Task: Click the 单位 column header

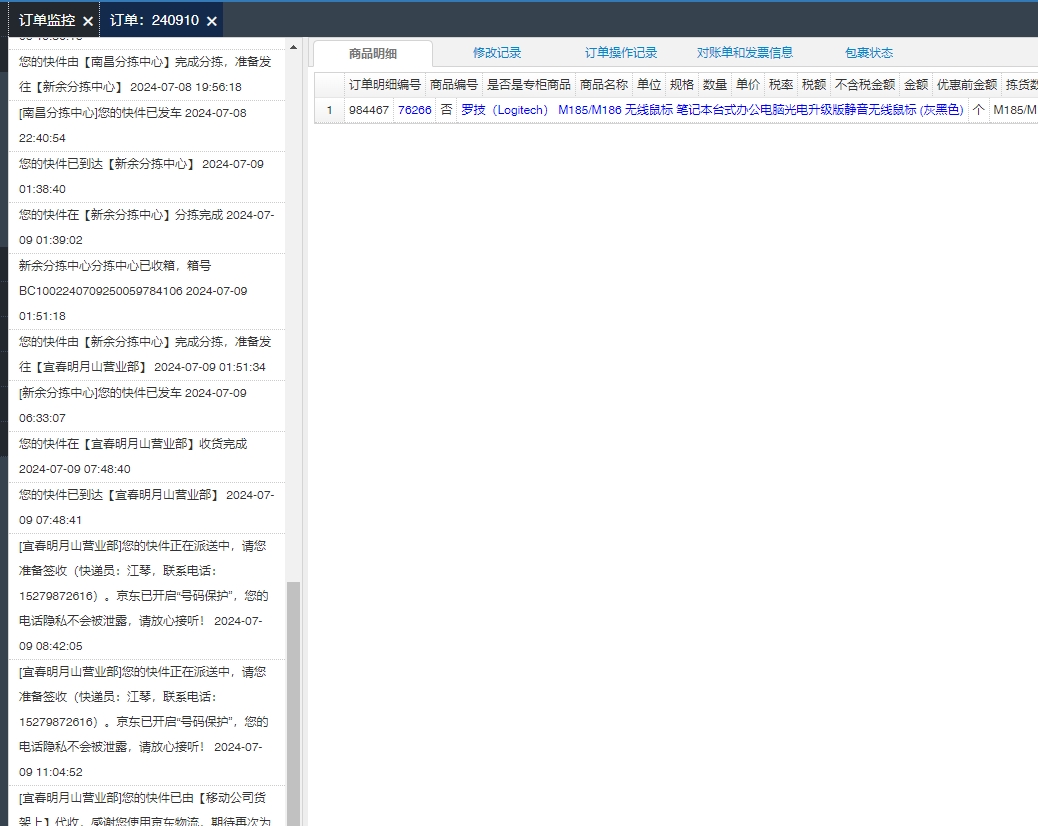Action: point(649,85)
